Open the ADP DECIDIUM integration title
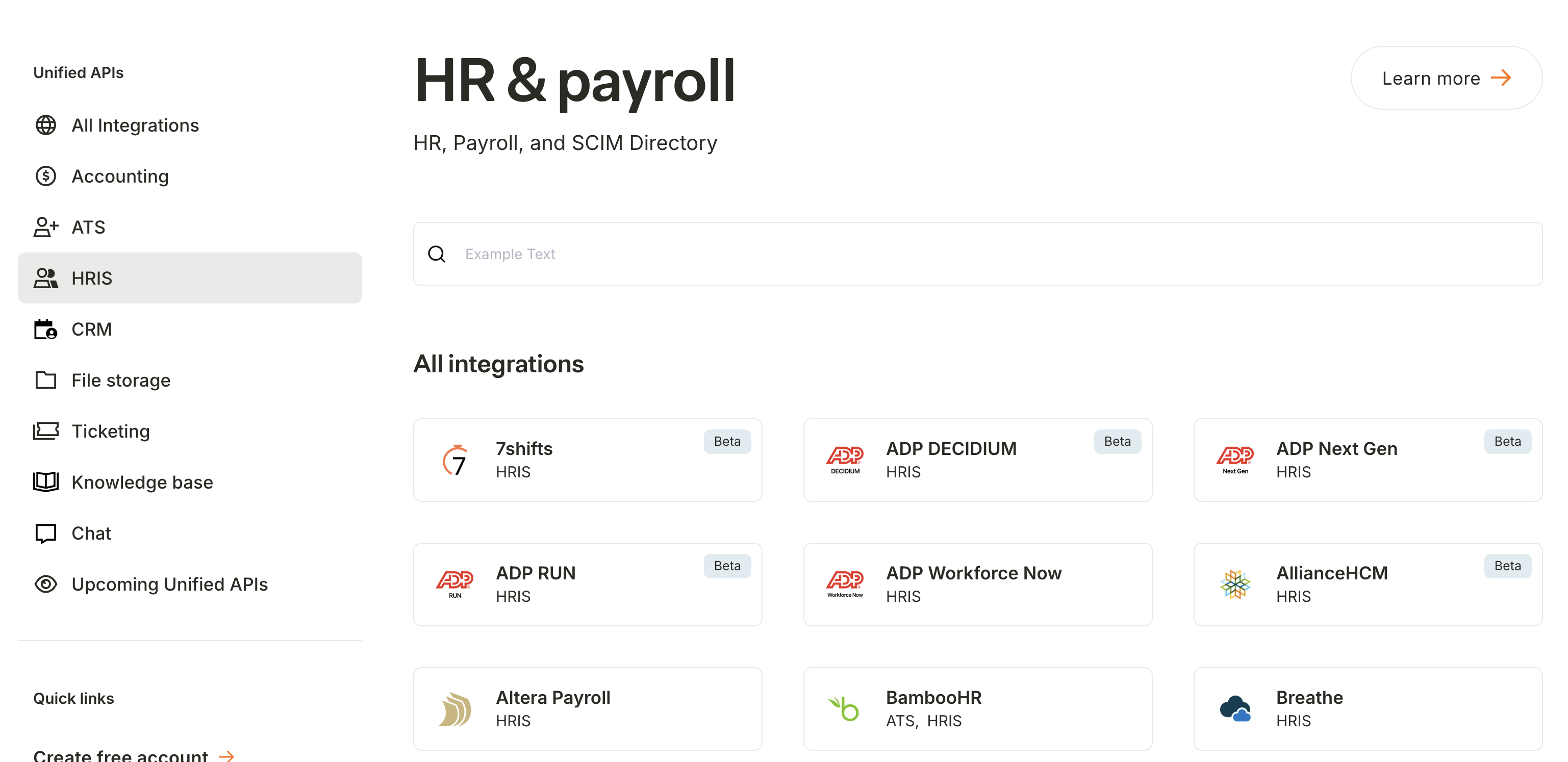The image size is (1568, 762). [951, 448]
